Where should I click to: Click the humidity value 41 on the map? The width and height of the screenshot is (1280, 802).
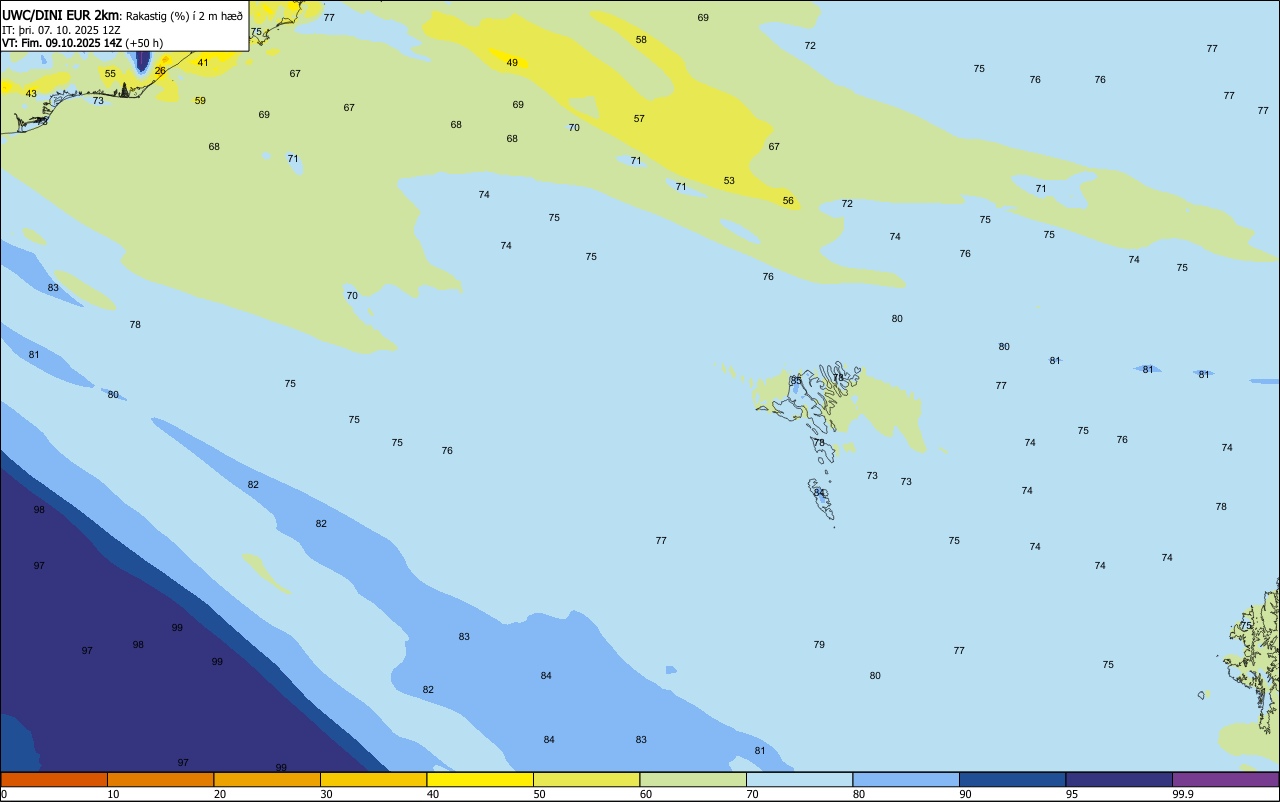(x=203, y=63)
